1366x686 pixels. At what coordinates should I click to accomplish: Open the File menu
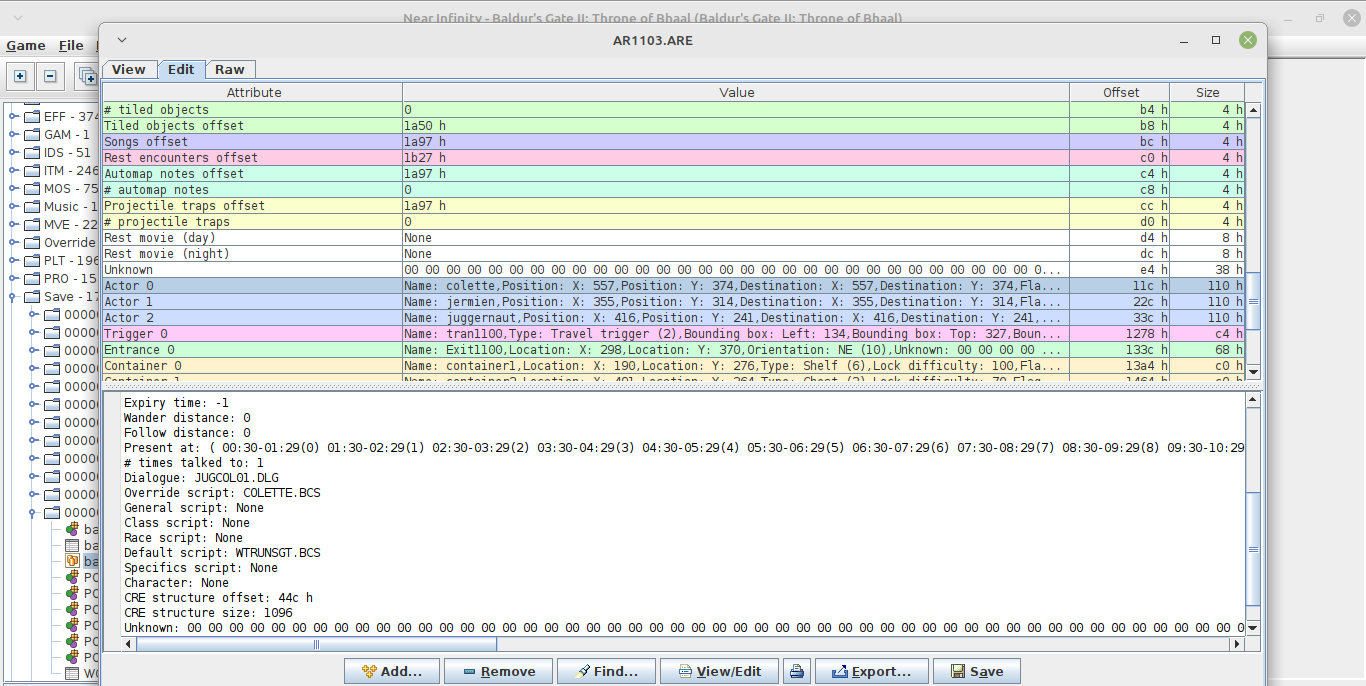71,45
